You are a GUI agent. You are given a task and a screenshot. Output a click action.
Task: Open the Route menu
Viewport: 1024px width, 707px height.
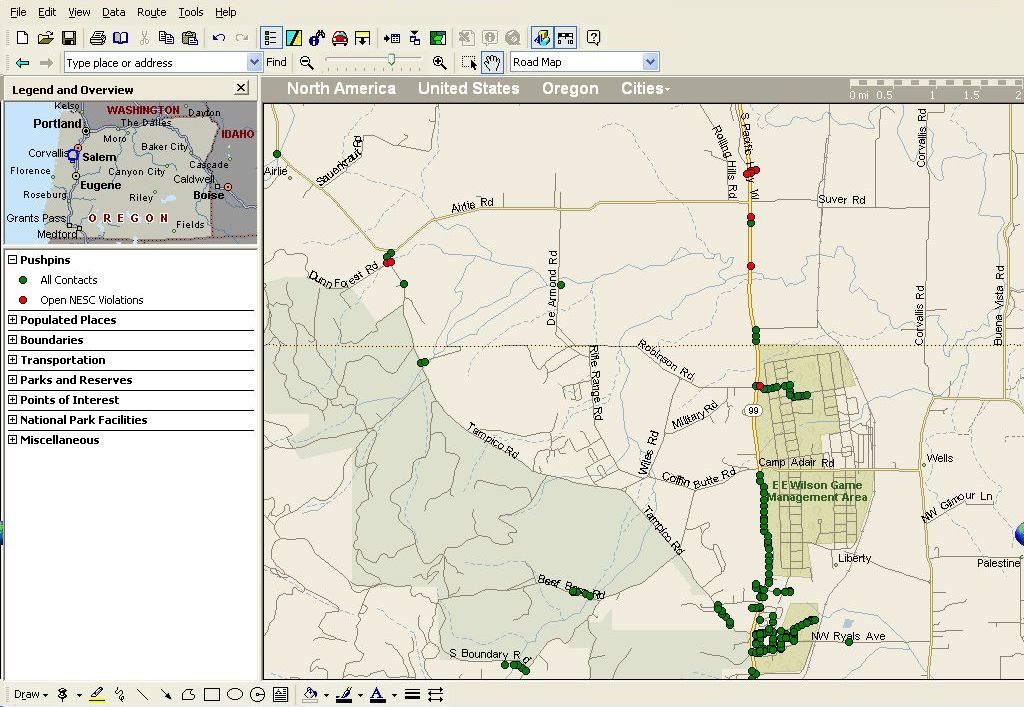pyautogui.click(x=151, y=12)
